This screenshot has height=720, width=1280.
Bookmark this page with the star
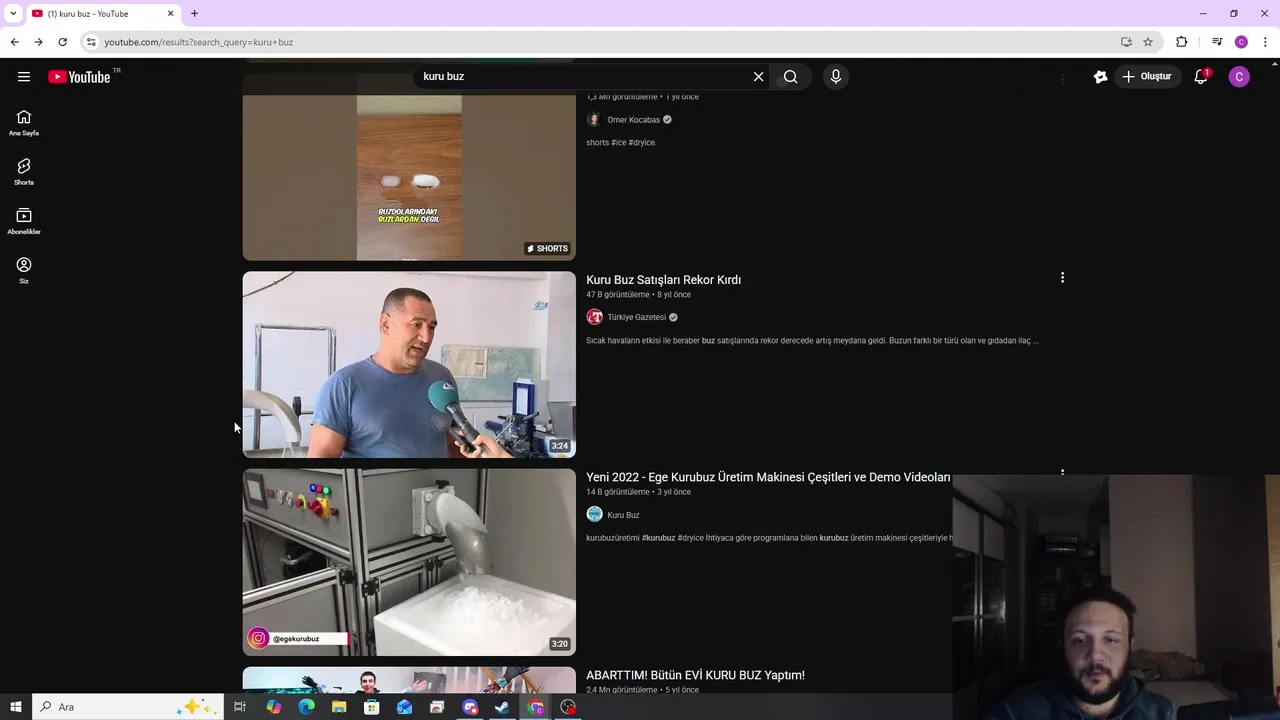coord(1148,42)
